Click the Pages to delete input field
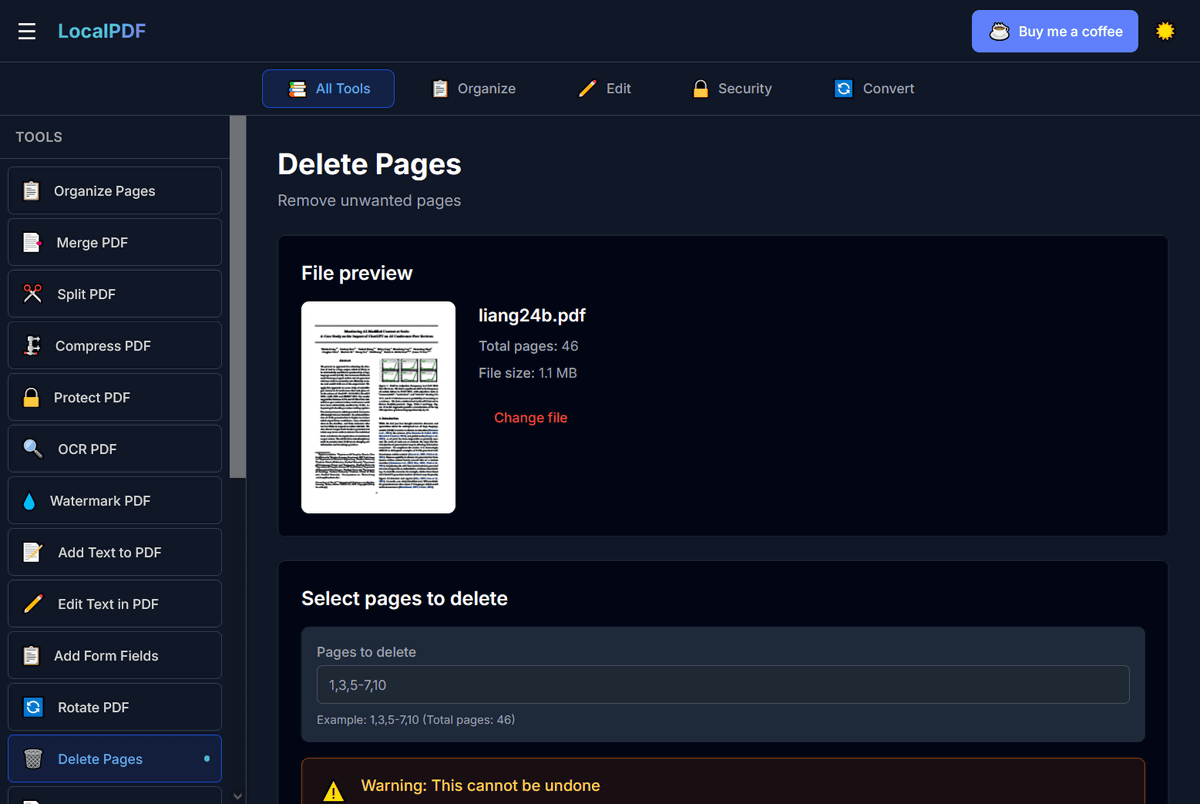1200x804 pixels. (x=722, y=685)
